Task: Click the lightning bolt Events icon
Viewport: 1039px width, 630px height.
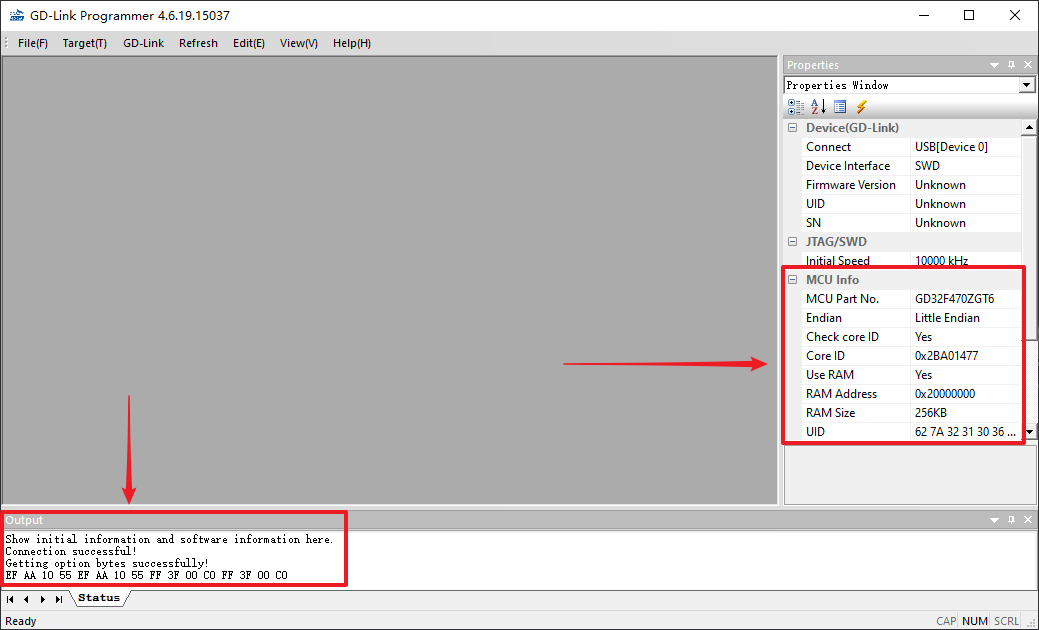Action: point(861,107)
